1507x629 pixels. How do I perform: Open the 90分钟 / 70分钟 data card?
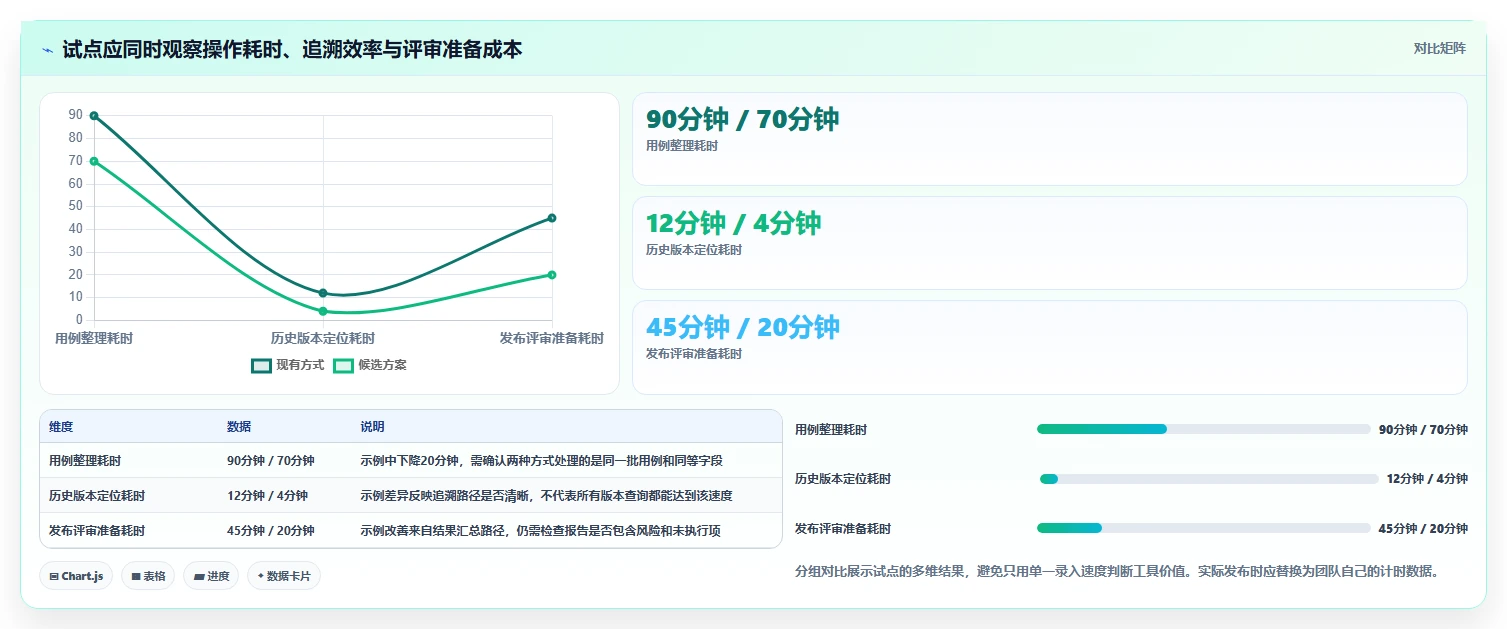pos(1050,139)
